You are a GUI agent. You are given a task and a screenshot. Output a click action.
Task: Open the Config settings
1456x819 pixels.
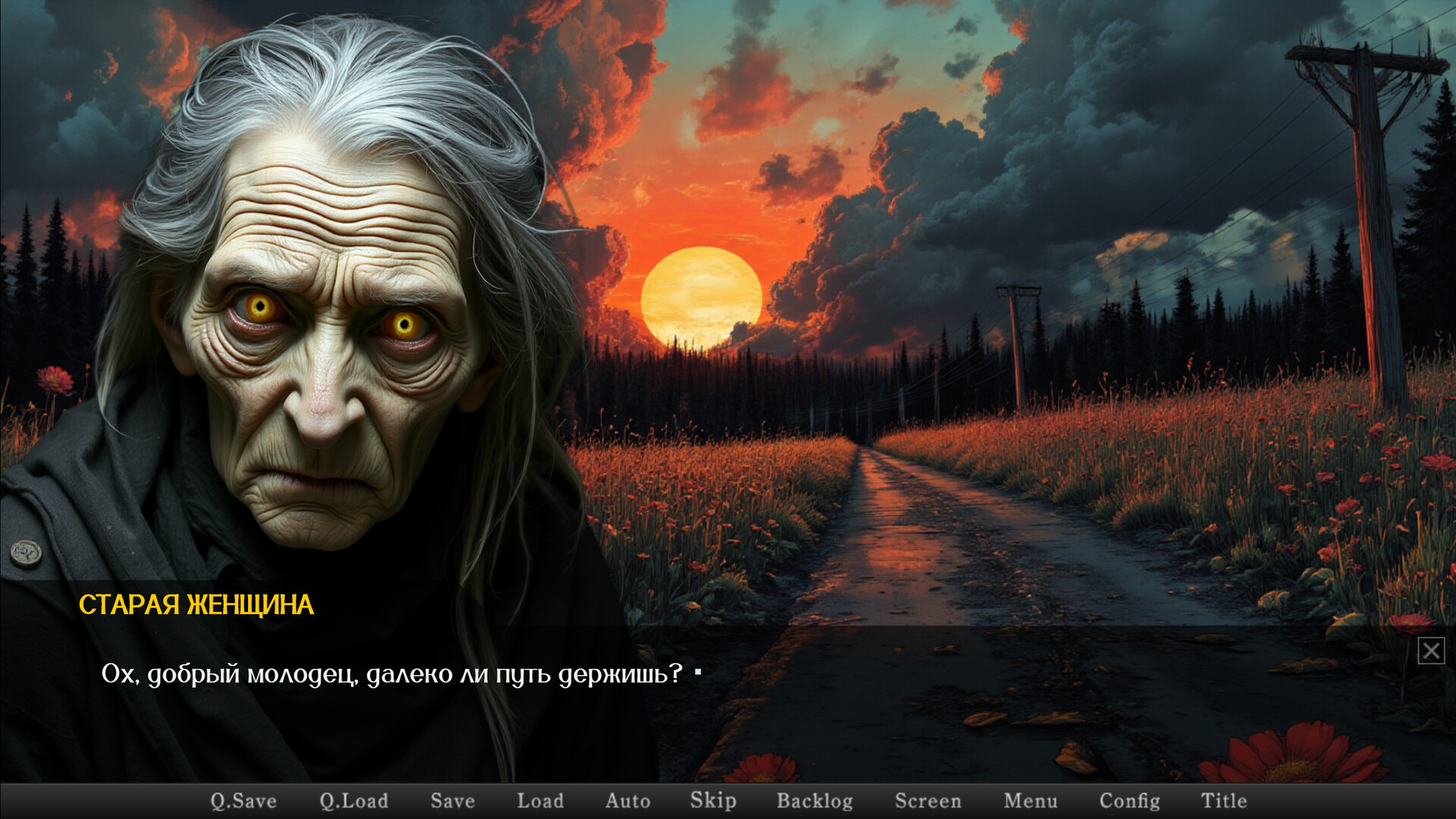[1129, 801]
